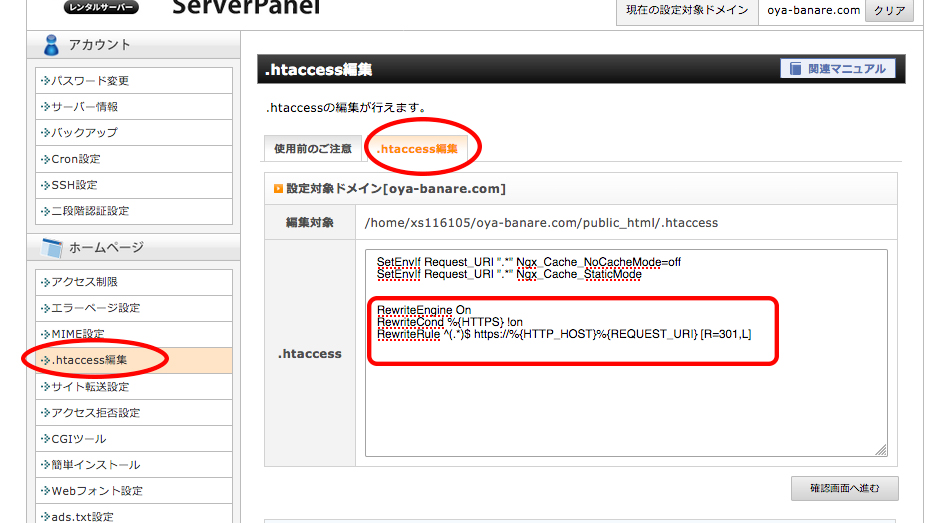Click the RewriteCond %{HTTPS} !on line
This screenshot has height=523, width=949.
point(450,322)
